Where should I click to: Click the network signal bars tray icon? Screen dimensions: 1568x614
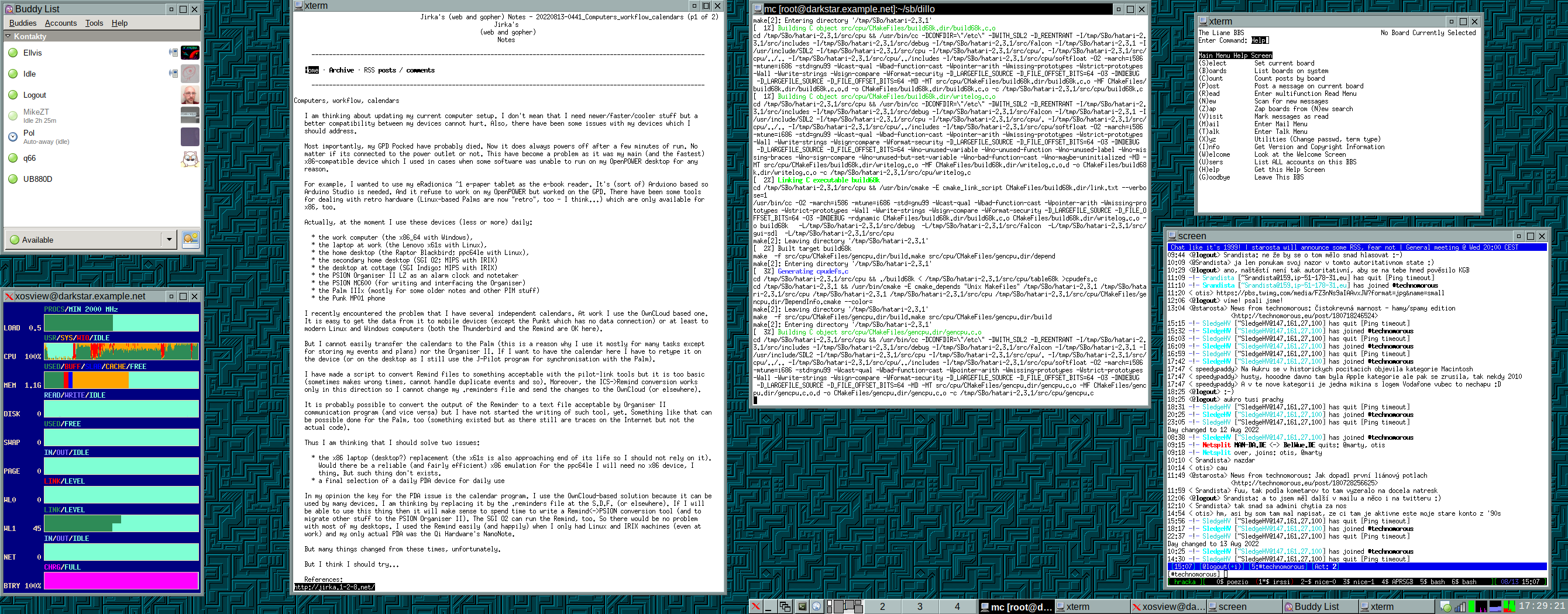pos(1460,606)
